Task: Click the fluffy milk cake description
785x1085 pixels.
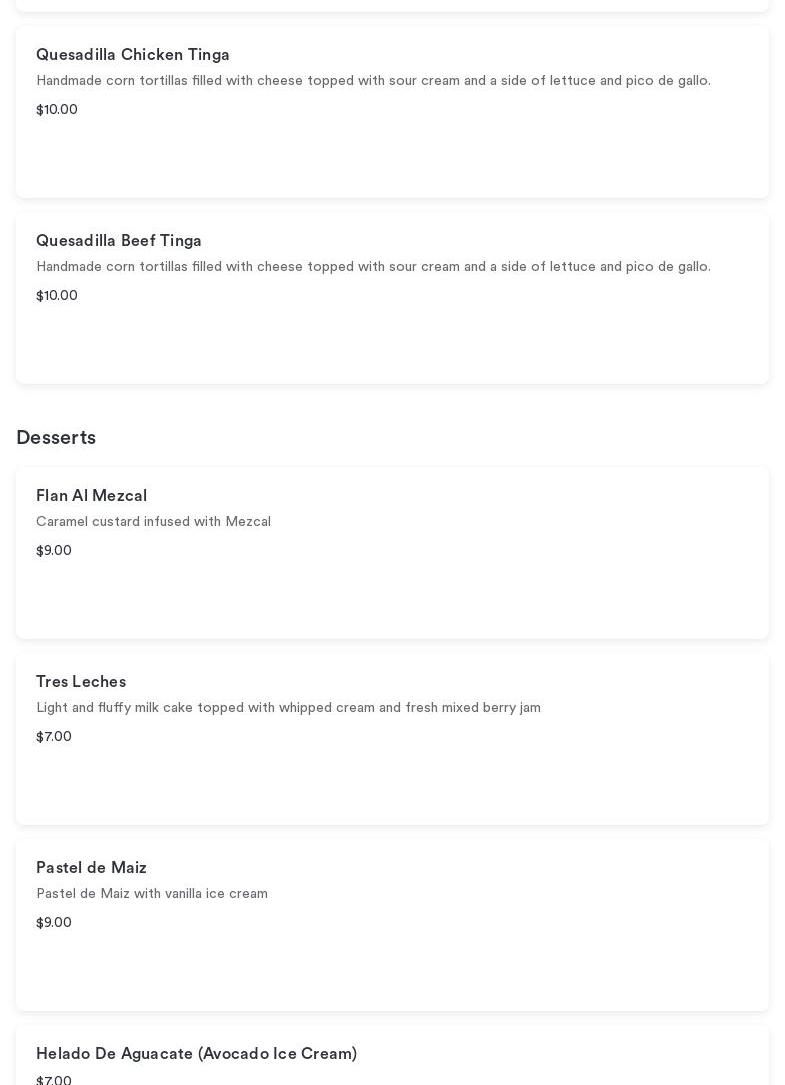Action: coord(288,708)
